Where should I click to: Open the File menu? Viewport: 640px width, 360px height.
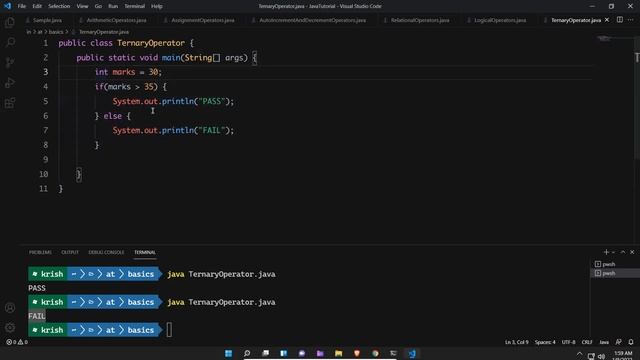[x=22, y=6]
